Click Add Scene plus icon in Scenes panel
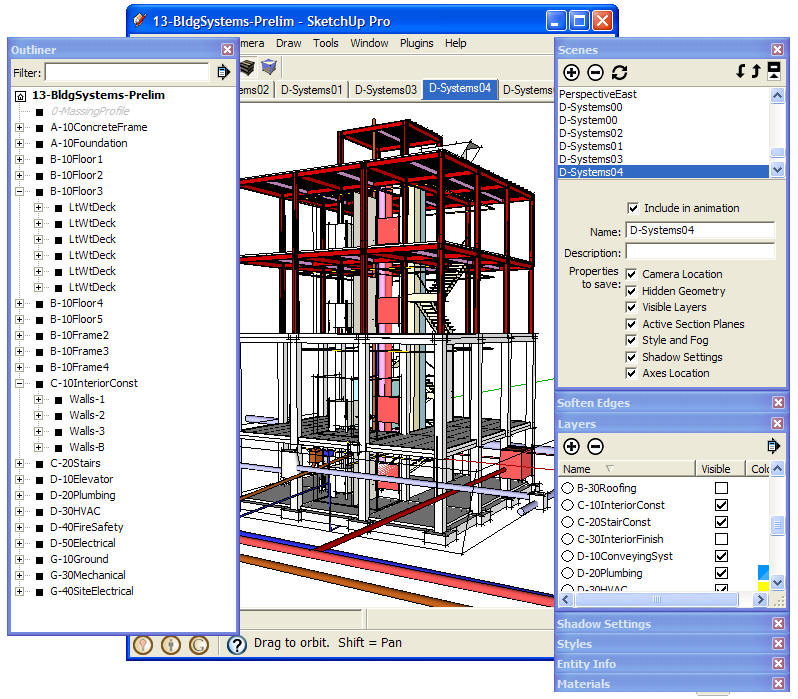798x699 pixels. click(x=571, y=72)
